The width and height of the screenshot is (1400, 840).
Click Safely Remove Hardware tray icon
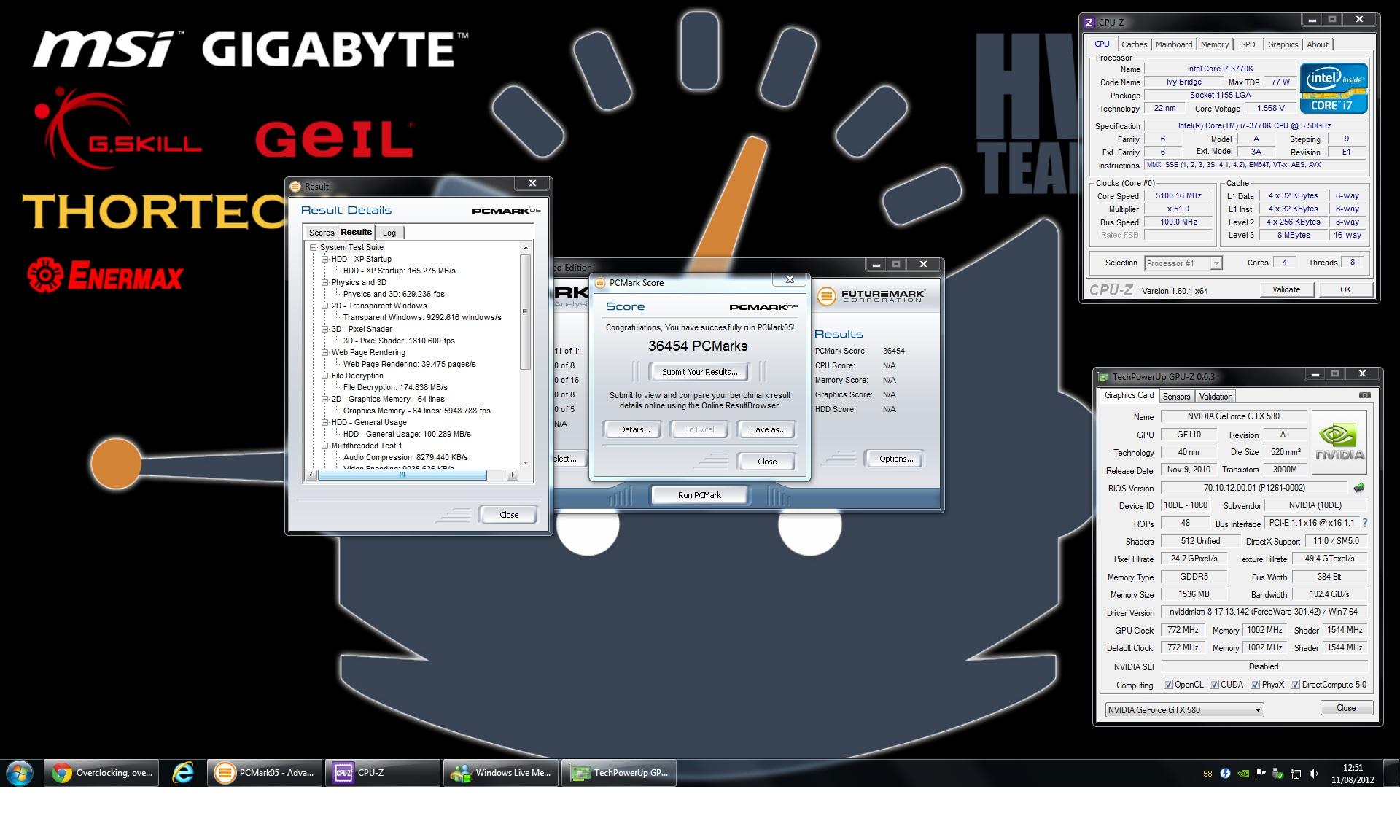coord(1278,774)
